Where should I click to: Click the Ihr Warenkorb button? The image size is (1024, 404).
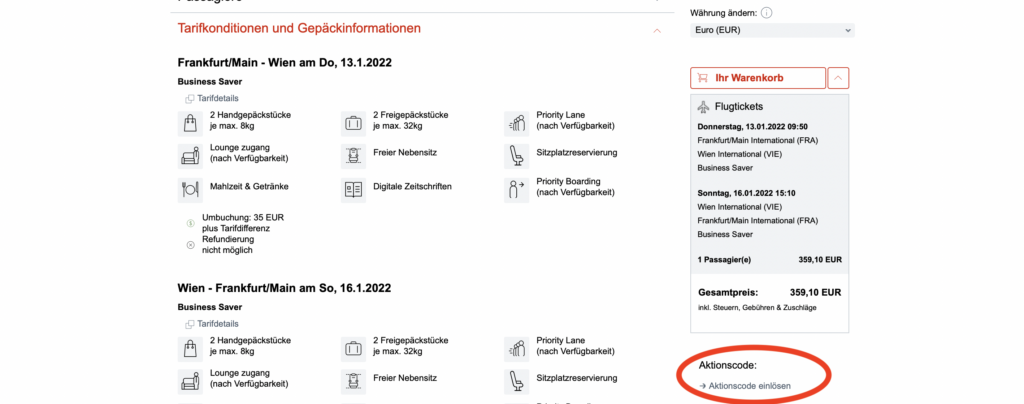click(757, 78)
